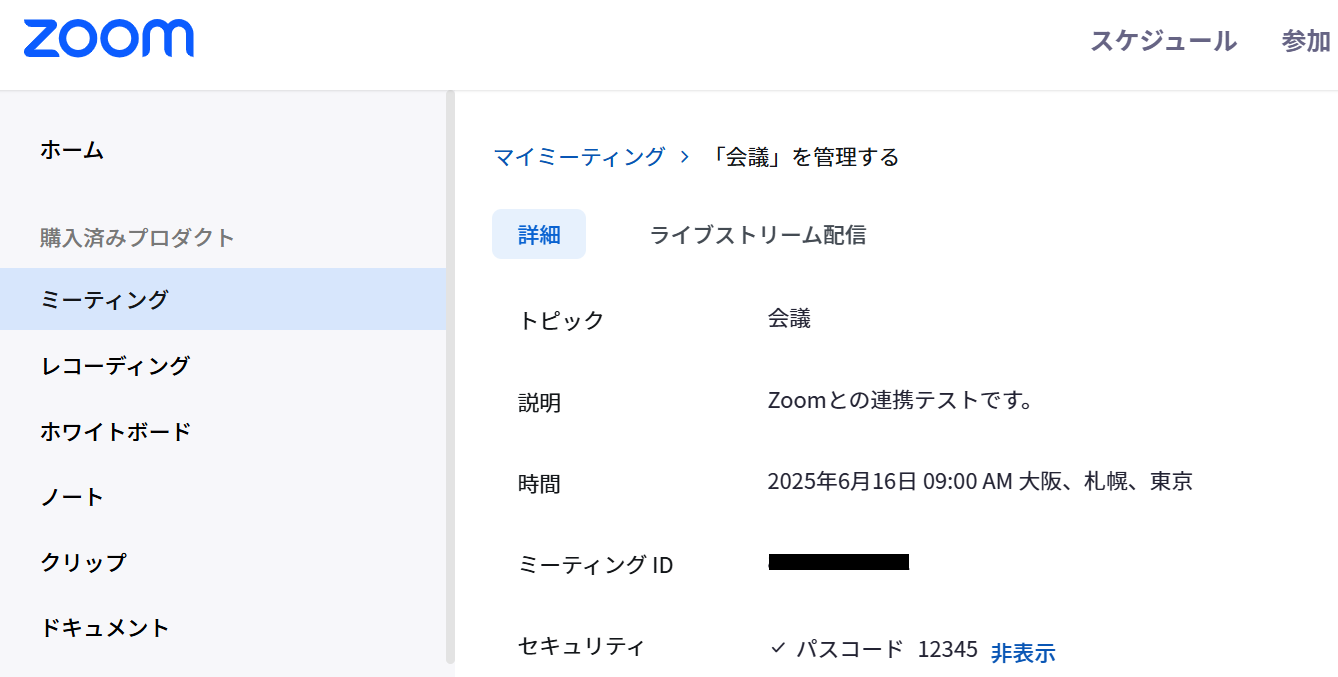Image resolution: width=1338 pixels, height=677 pixels.
Task: Click the passcode value 12345
Action: click(947, 649)
